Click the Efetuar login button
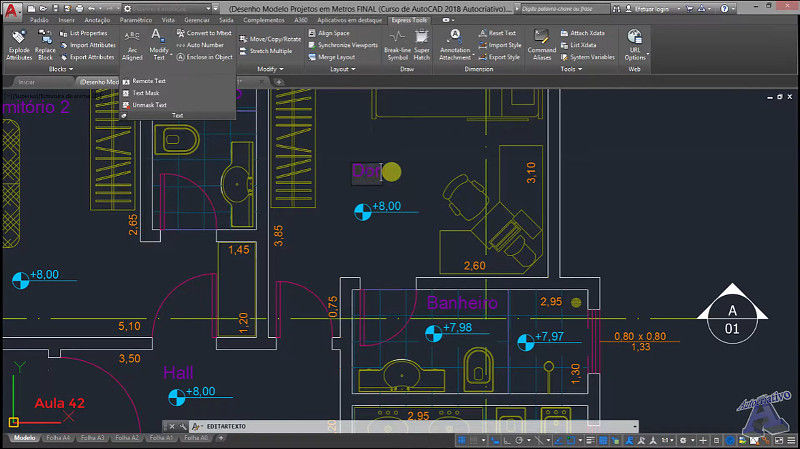The image size is (800, 449). [x=647, y=9]
